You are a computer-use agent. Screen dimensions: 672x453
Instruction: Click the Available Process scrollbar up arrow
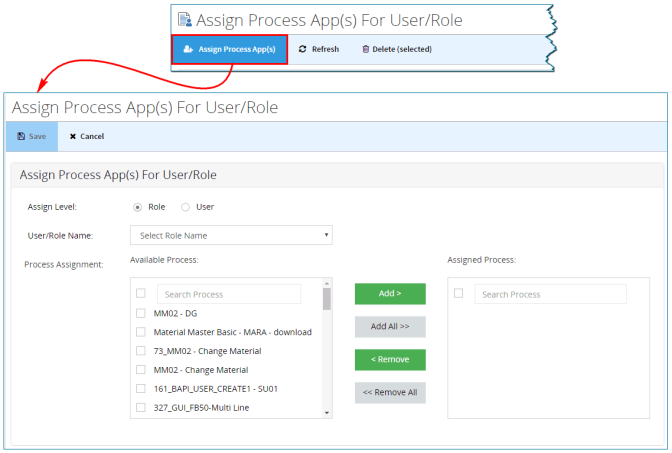(327, 283)
